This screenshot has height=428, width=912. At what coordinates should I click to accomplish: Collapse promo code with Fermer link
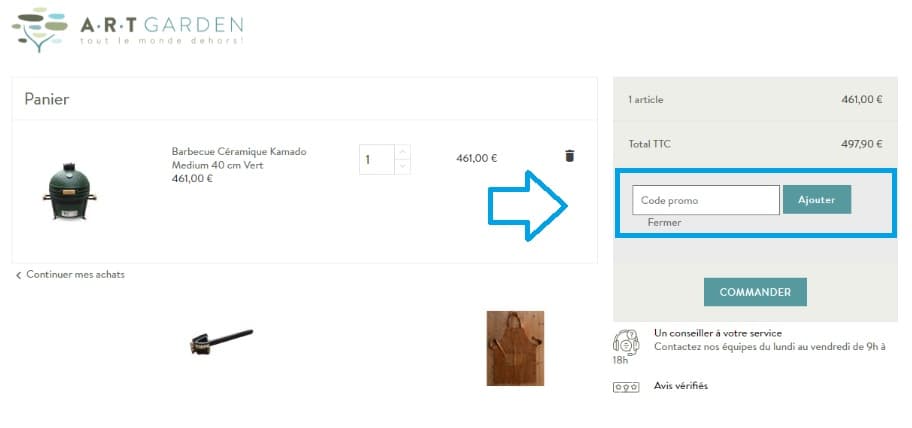pos(664,222)
